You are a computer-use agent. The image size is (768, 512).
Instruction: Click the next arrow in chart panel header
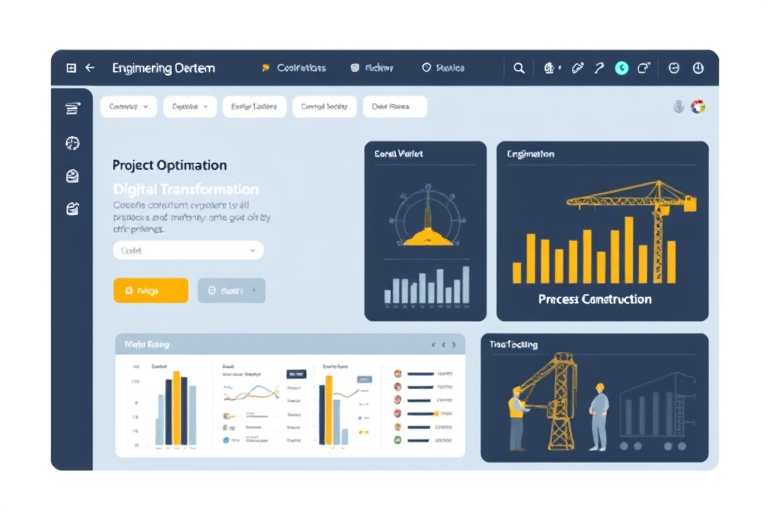(454, 345)
